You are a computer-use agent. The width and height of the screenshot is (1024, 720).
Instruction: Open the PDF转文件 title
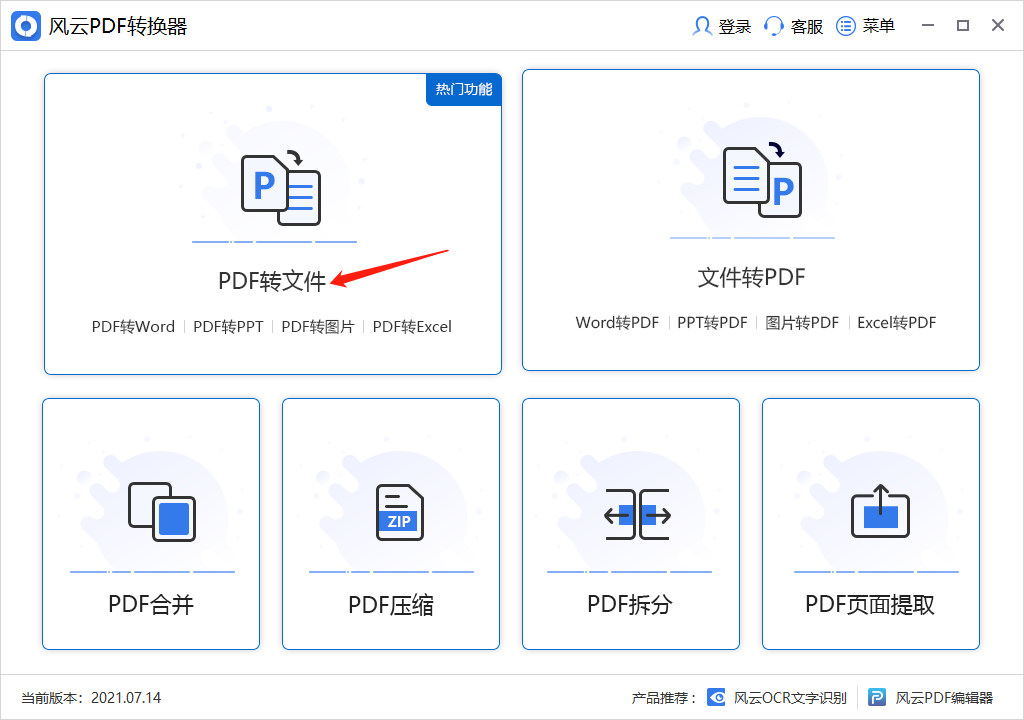pos(272,281)
